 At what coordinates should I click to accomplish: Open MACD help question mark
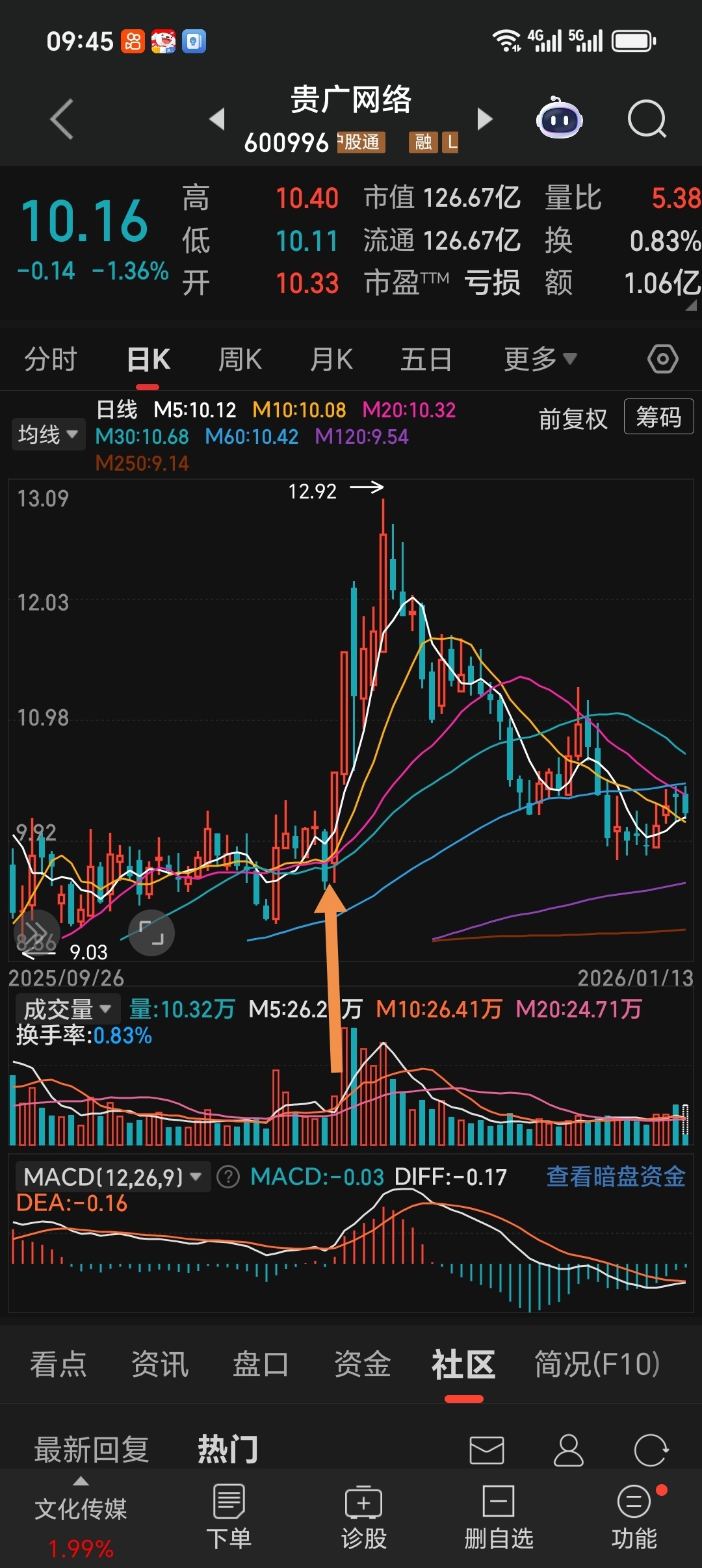pos(228,1177)
